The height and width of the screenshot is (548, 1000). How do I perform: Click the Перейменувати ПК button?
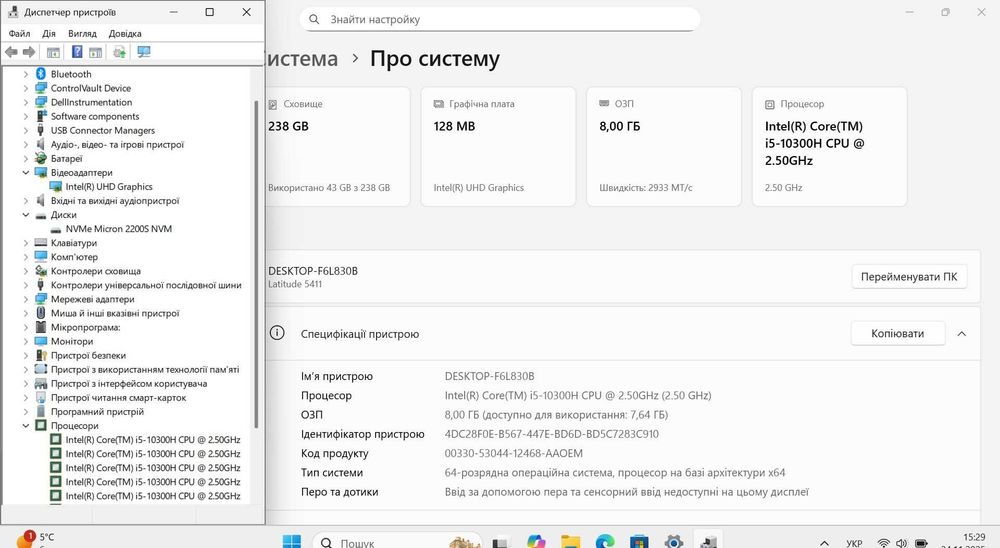(x=909, y=277)
